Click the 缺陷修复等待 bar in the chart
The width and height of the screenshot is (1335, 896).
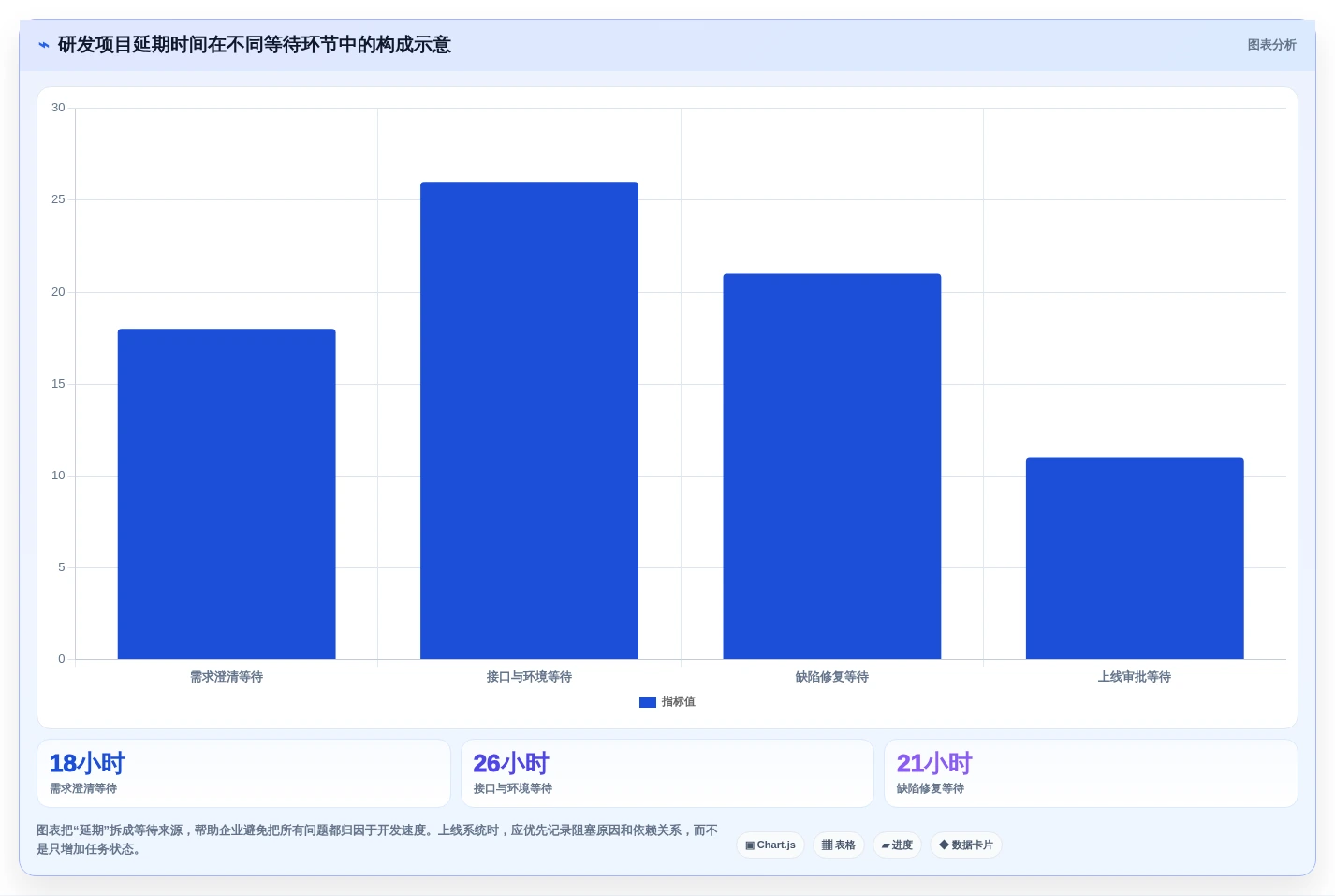click(x=832, y=466)
